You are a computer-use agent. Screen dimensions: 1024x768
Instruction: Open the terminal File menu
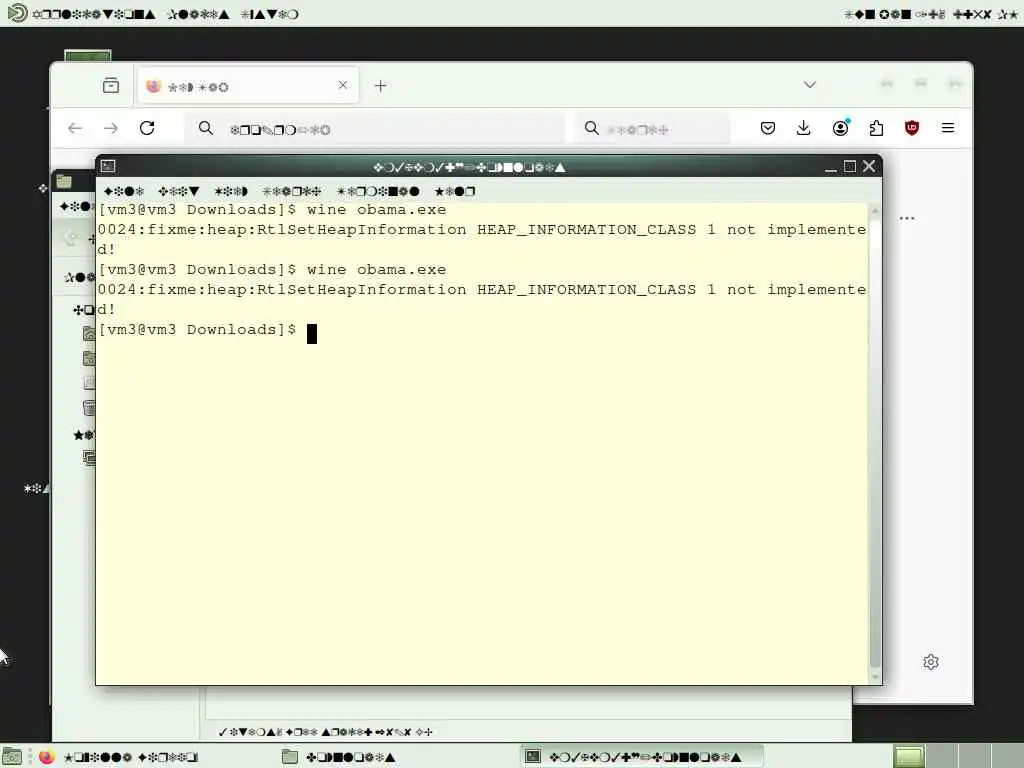124,191
